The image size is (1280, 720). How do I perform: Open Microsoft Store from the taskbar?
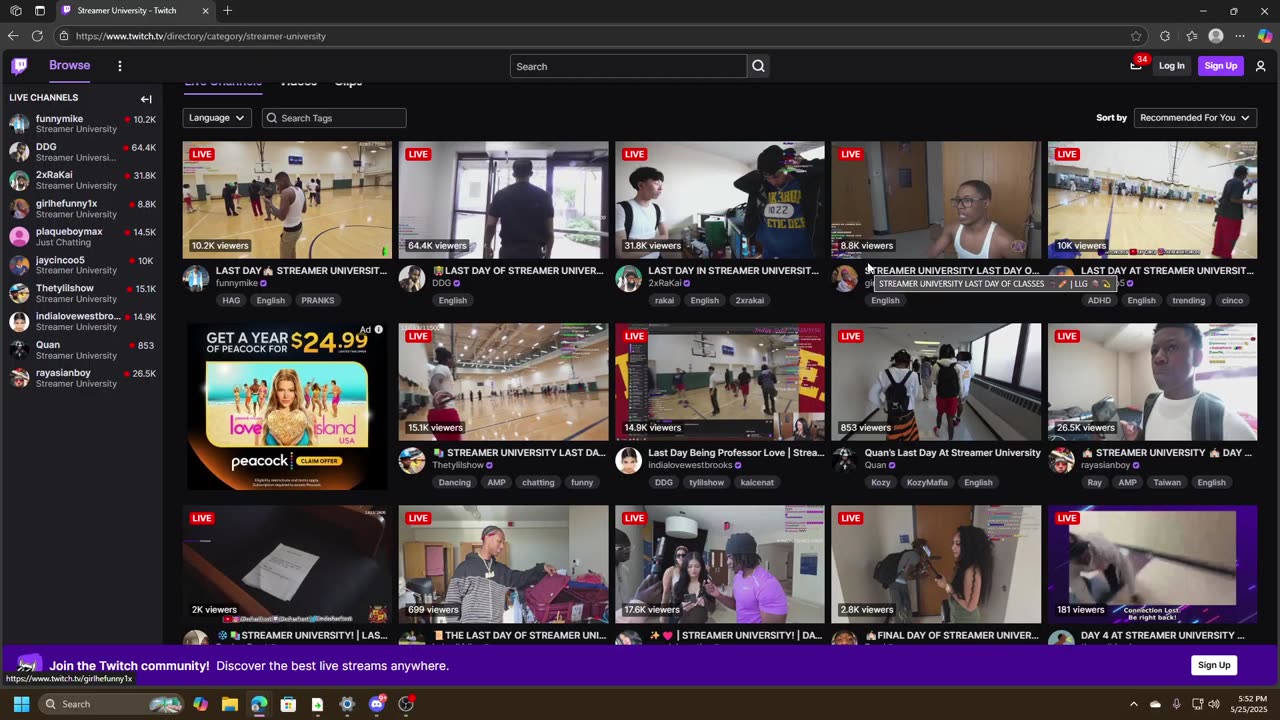[x=288, y=704]
